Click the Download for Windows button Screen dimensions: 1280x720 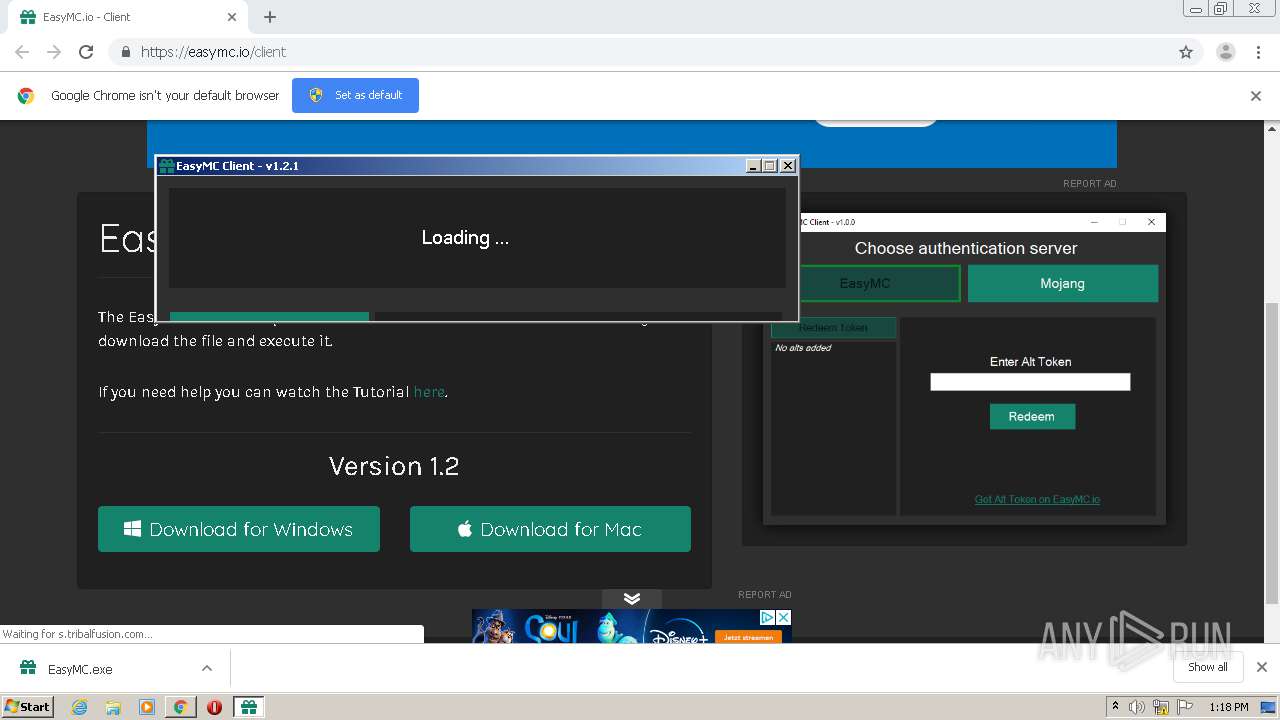point(239,529)
